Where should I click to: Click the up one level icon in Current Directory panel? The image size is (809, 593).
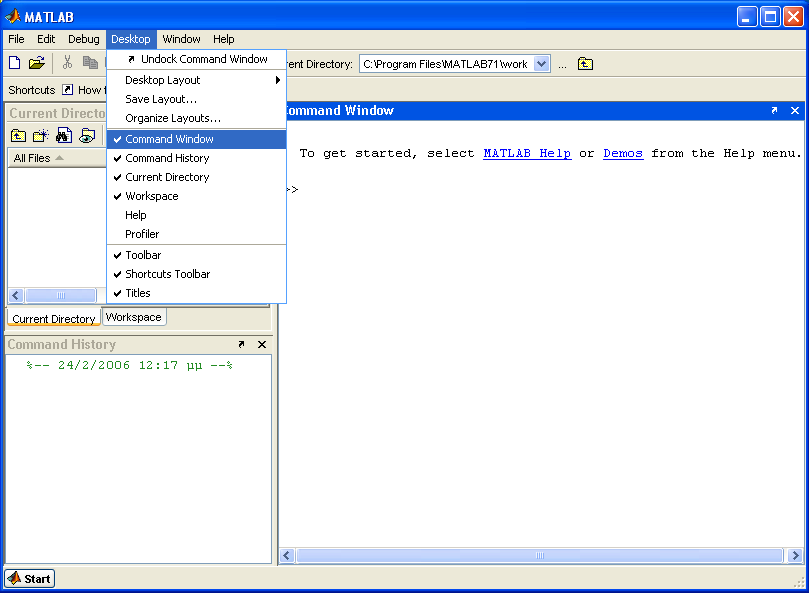(19, 136)
